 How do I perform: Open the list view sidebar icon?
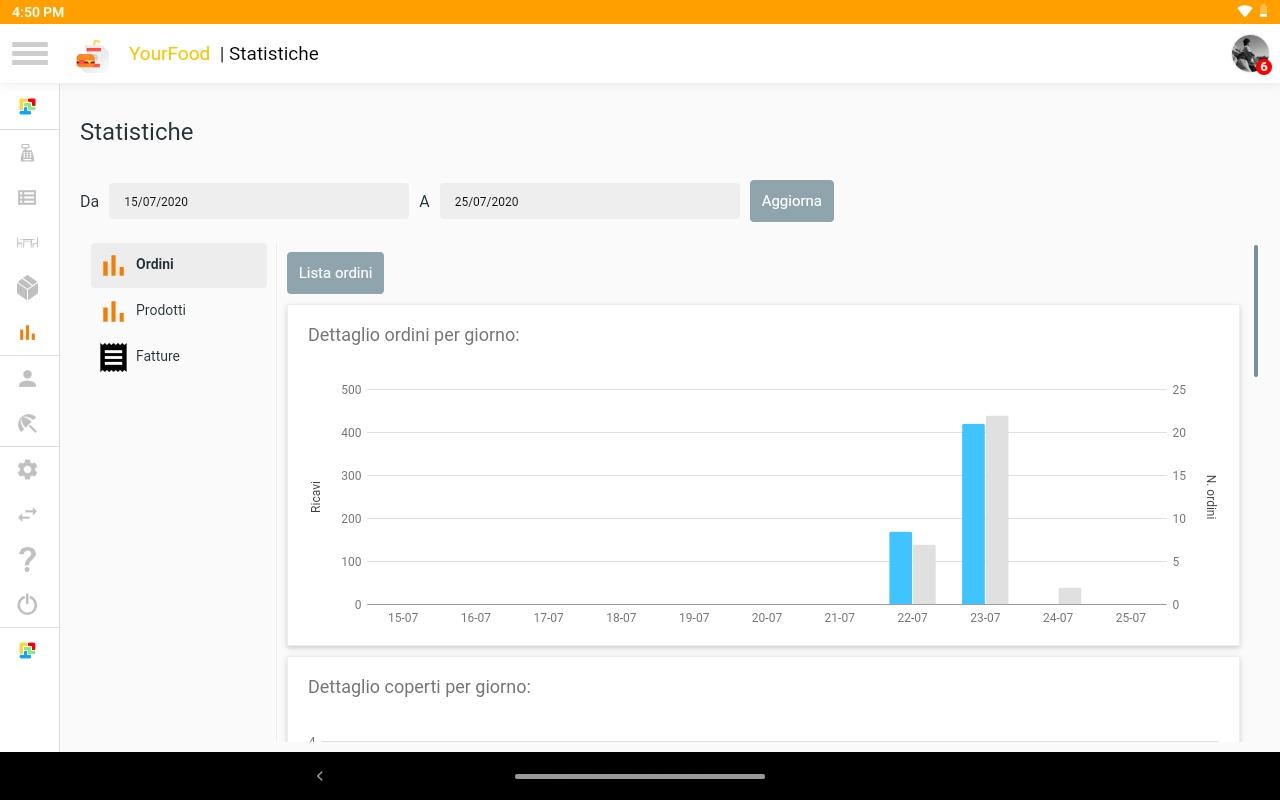pyautogui.click(x=28, y=198)
